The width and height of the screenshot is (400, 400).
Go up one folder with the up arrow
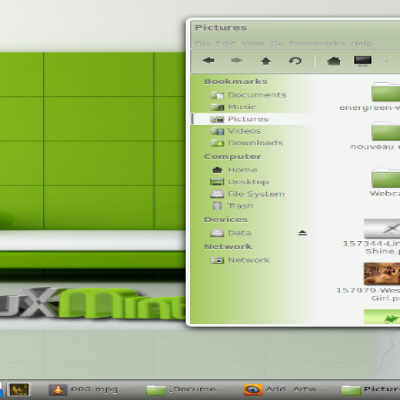tap(266, 61)
